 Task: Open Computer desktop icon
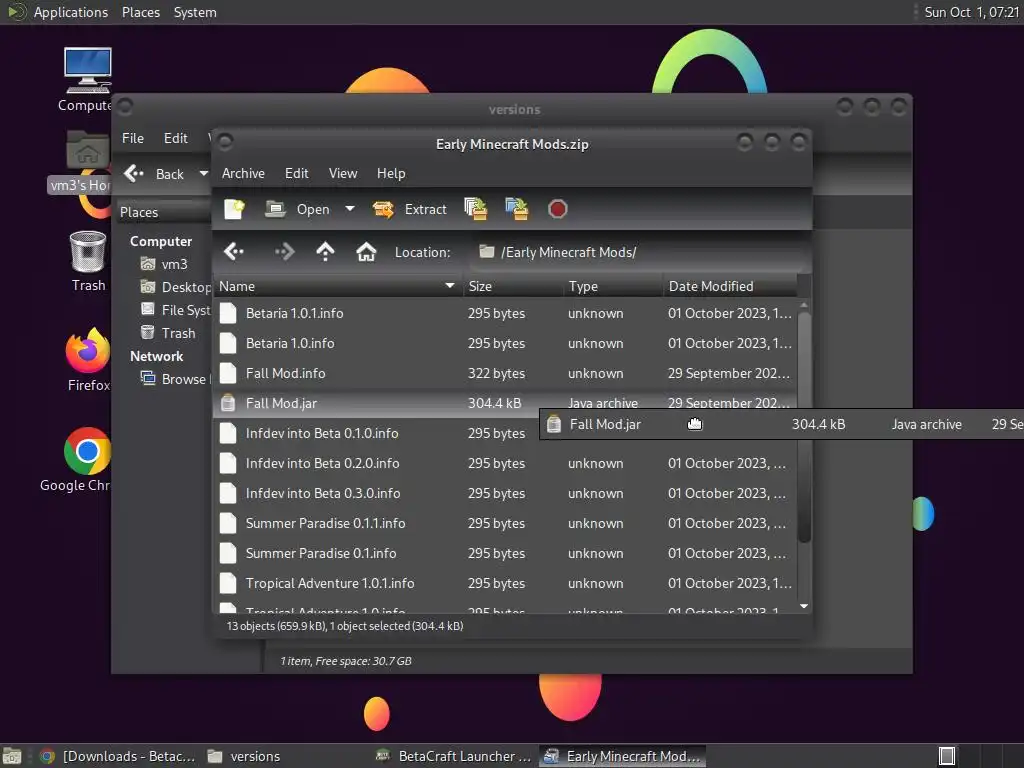click(x=88, y=79)
